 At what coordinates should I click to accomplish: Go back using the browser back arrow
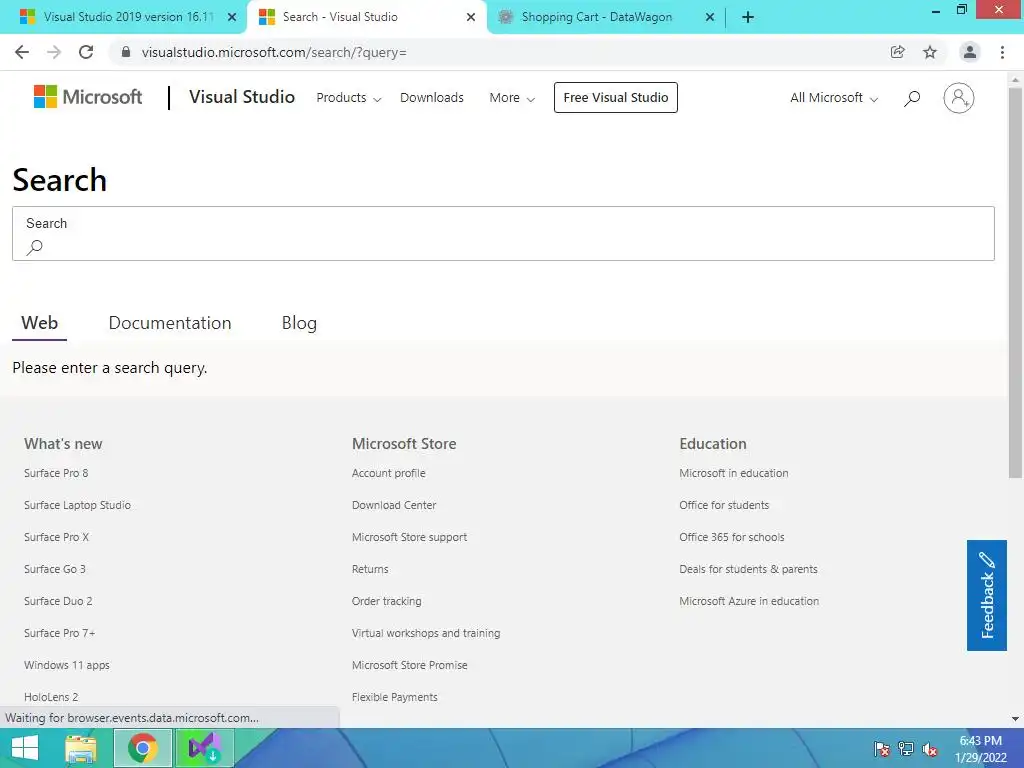(22, 52)
